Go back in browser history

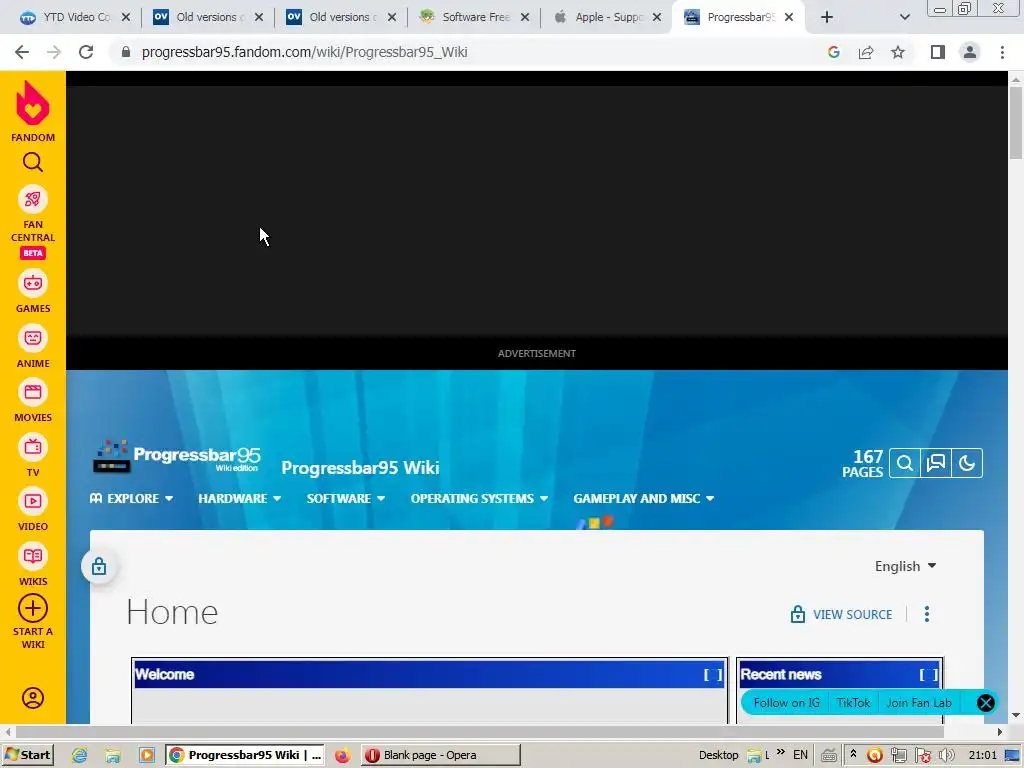(x=22, y=52)
